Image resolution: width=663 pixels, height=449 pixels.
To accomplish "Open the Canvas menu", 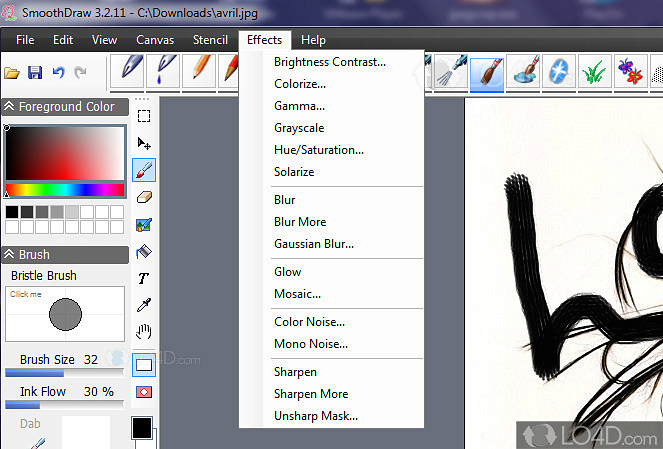I will tap(155, 40).
